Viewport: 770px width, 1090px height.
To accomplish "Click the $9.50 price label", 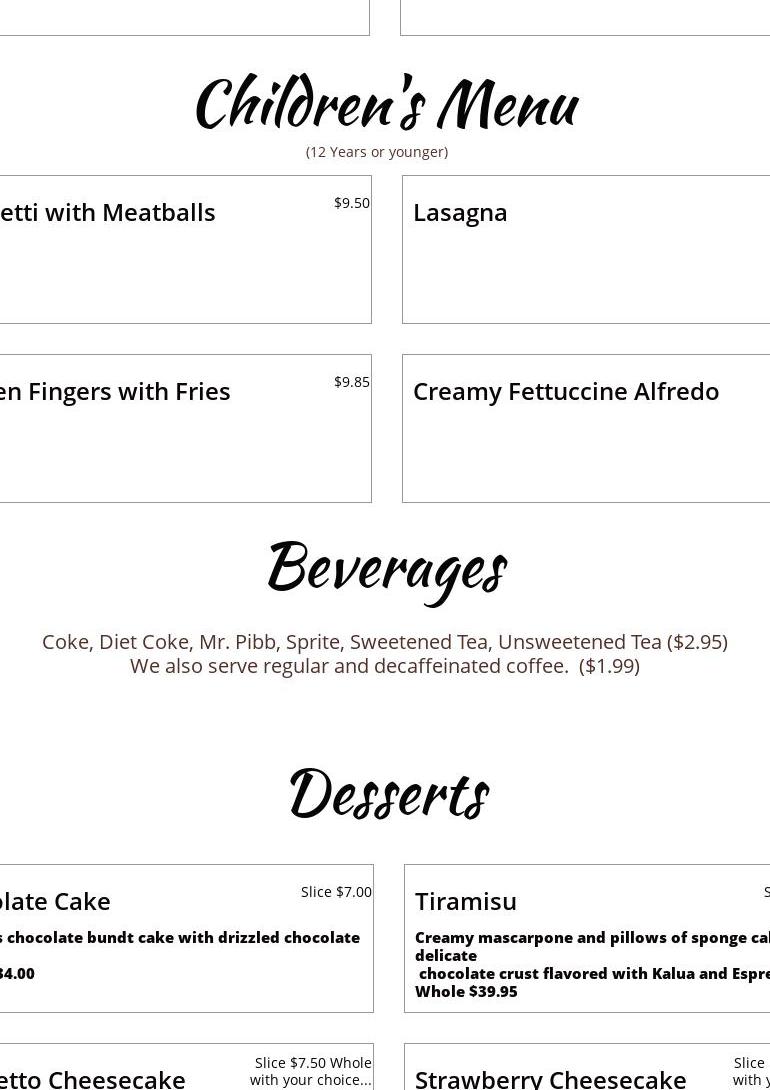I will coord(352,203).
